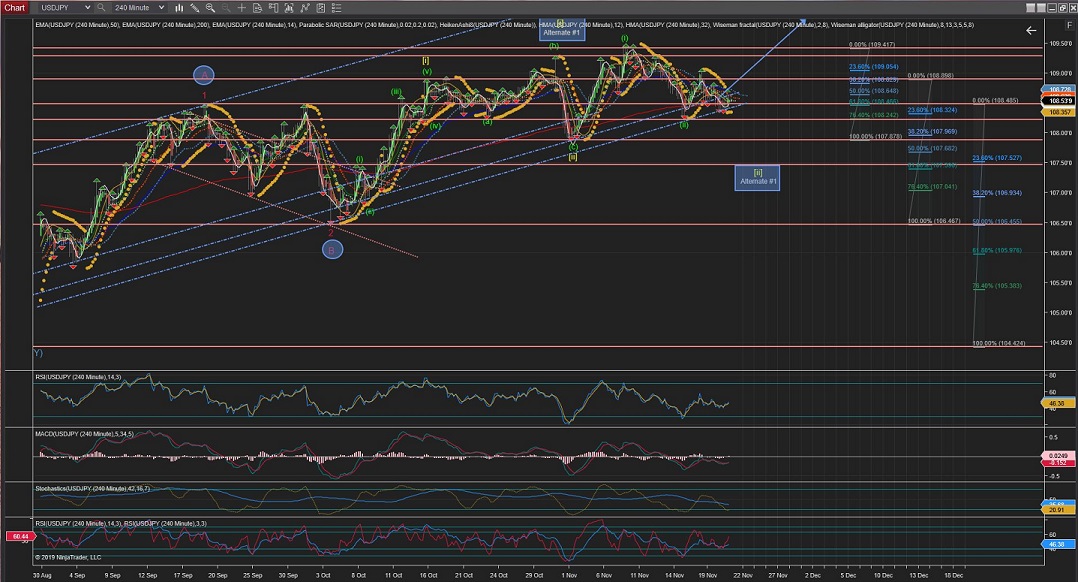The image size is (1078, 582).
Task: Open the 240 Minute interval dropdown
Action: (x=140, y=8)
